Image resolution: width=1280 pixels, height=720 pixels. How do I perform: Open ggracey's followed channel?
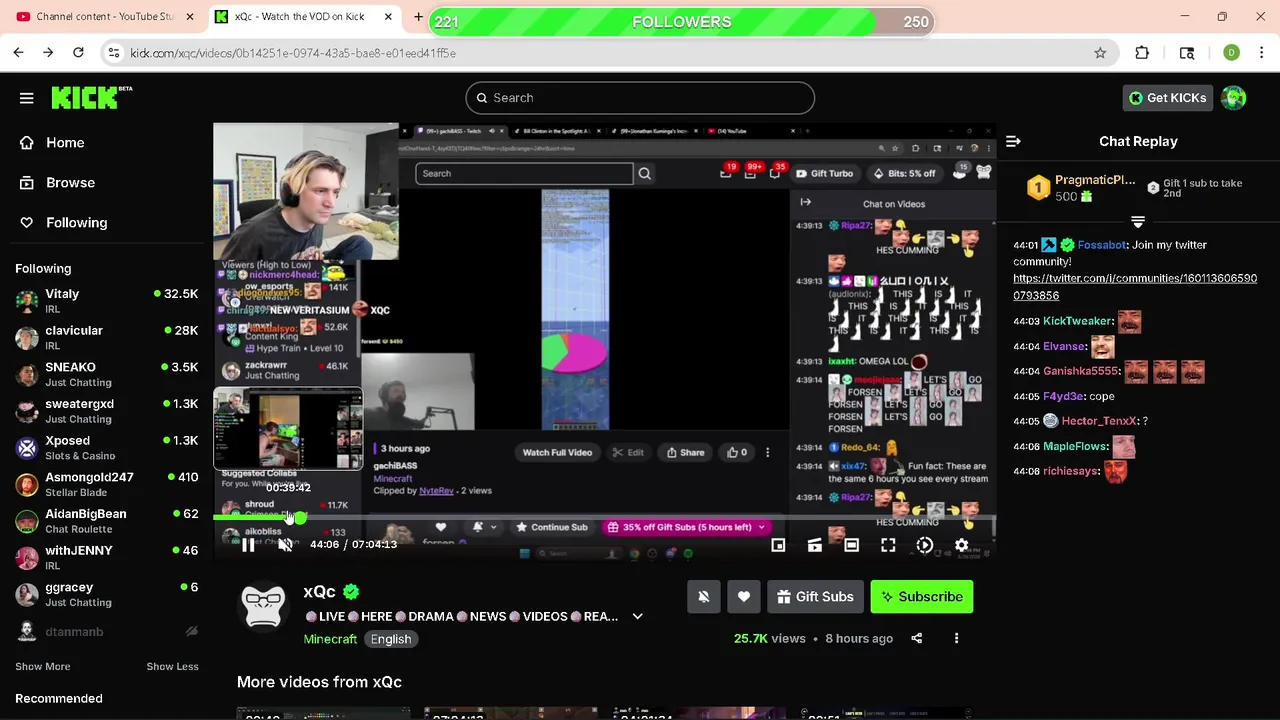106,594
